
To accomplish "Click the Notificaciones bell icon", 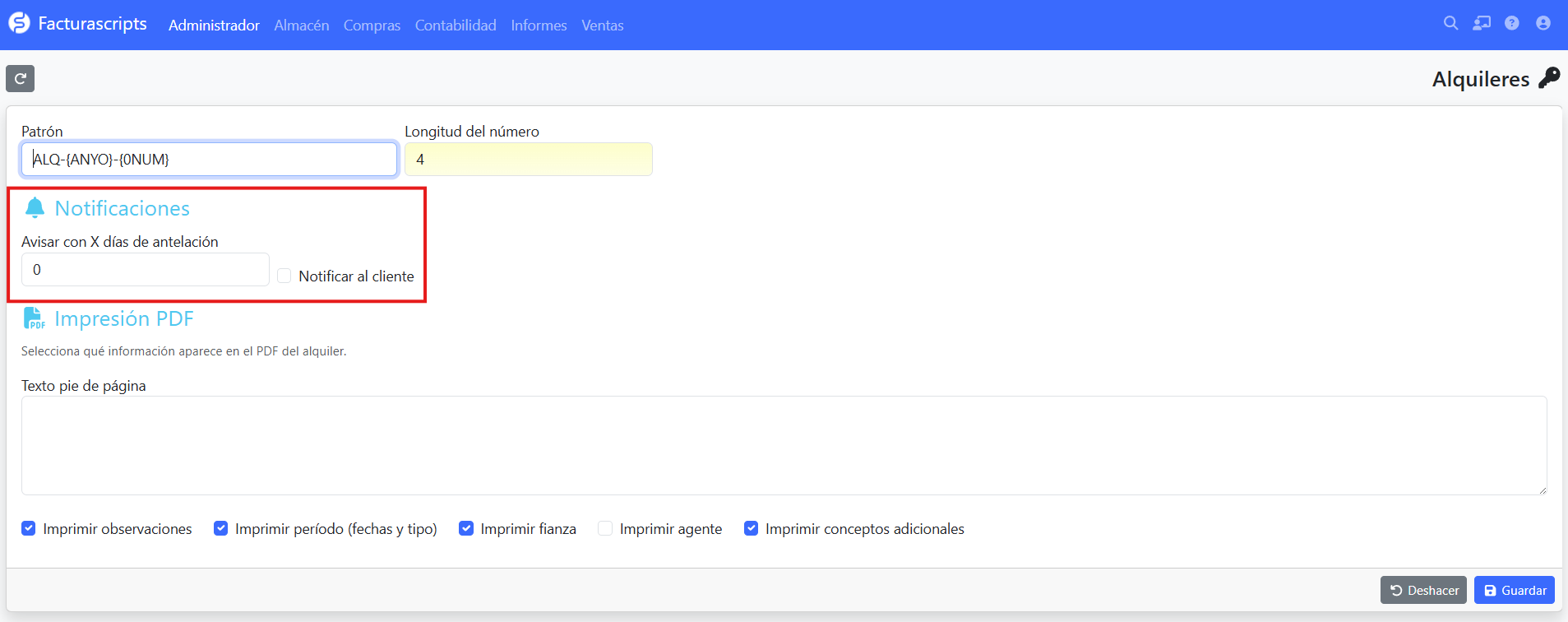I will coord(35,208).
